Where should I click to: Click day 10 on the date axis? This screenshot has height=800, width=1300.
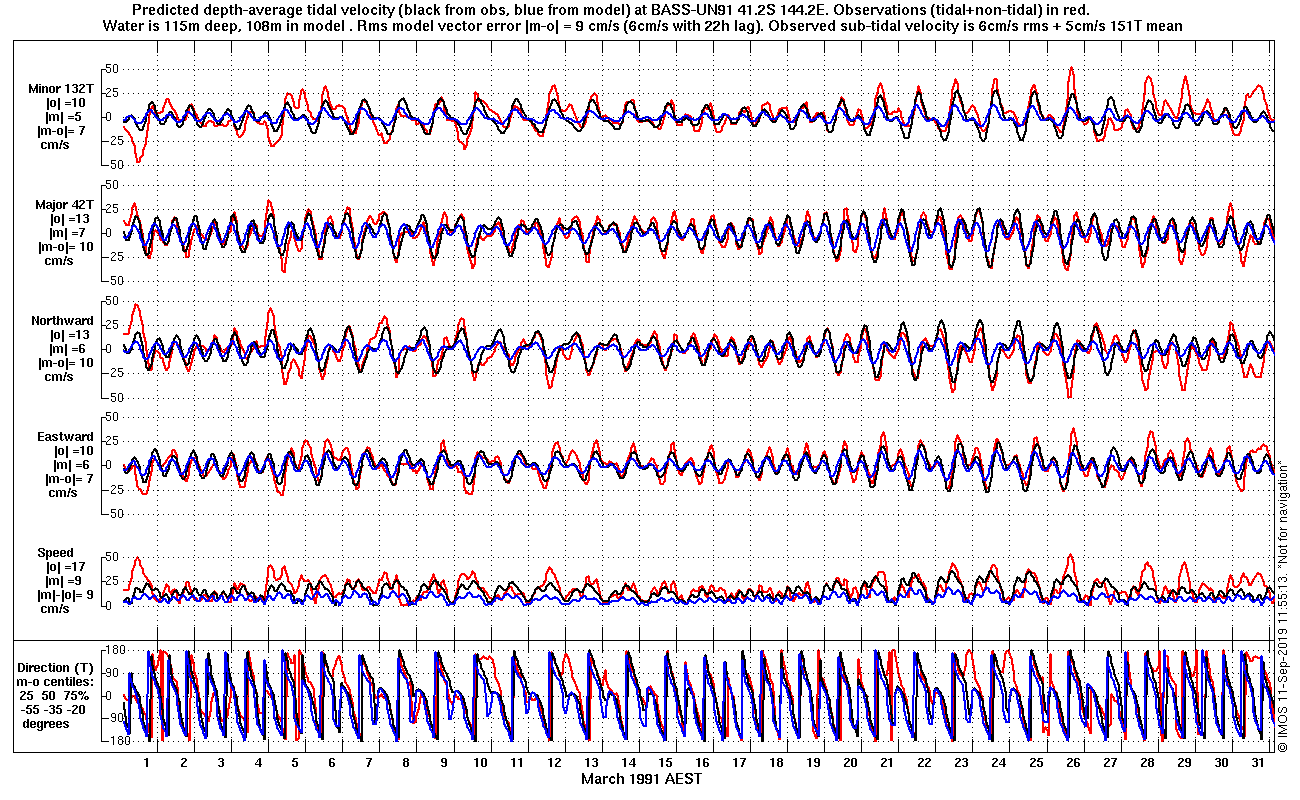pos(480,761)
